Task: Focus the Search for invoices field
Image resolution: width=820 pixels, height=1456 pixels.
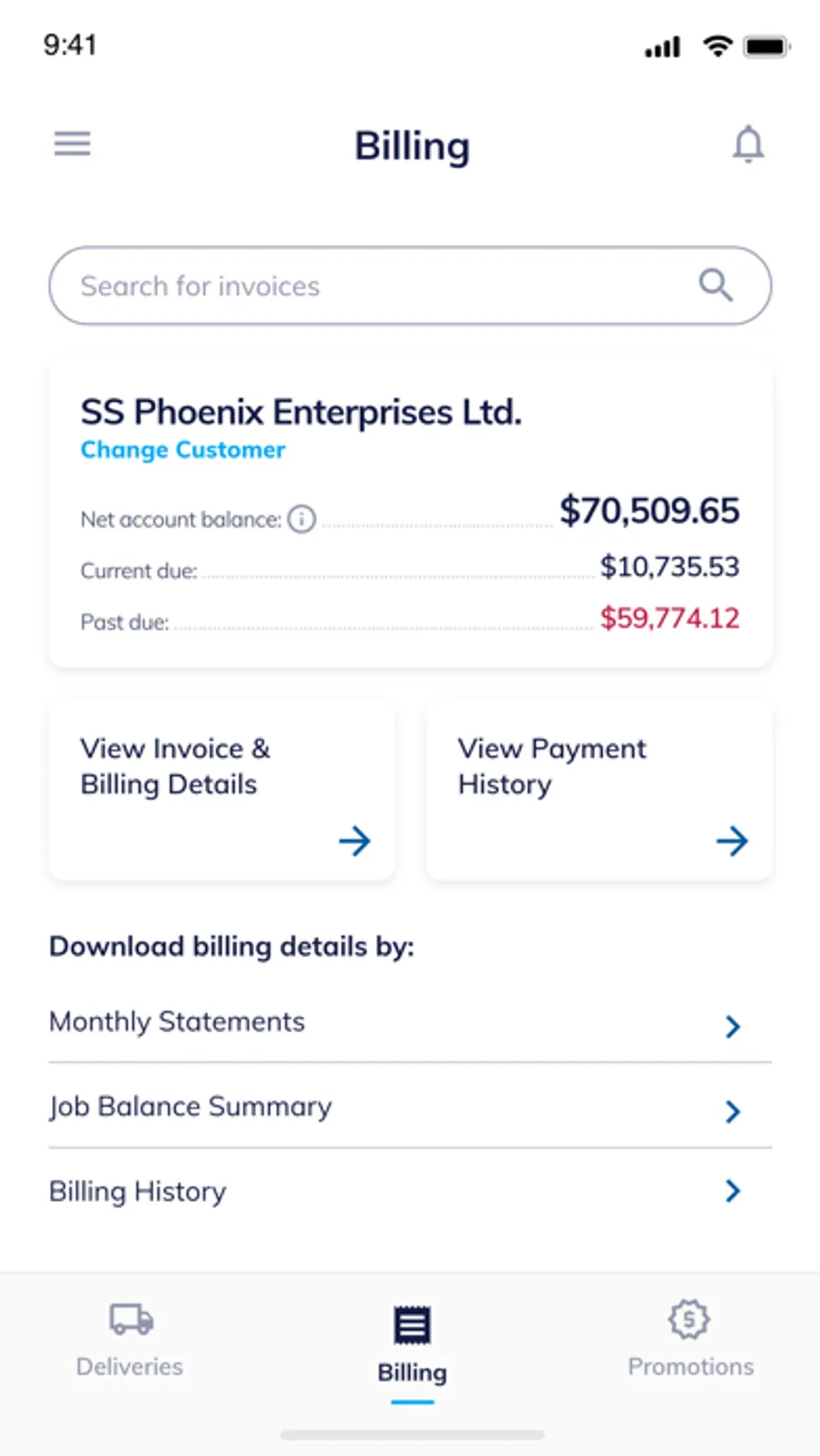Action: click(x=364, y=286)
